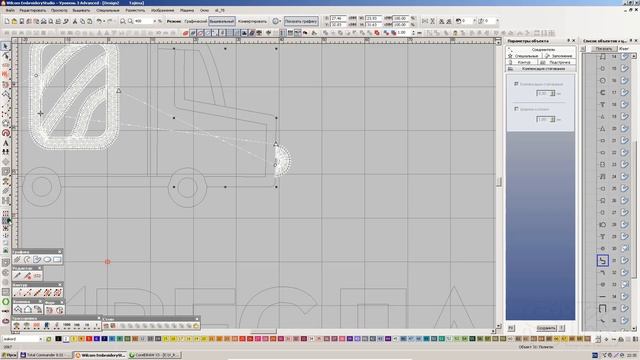Switch to Графический mode

(196, 21)
